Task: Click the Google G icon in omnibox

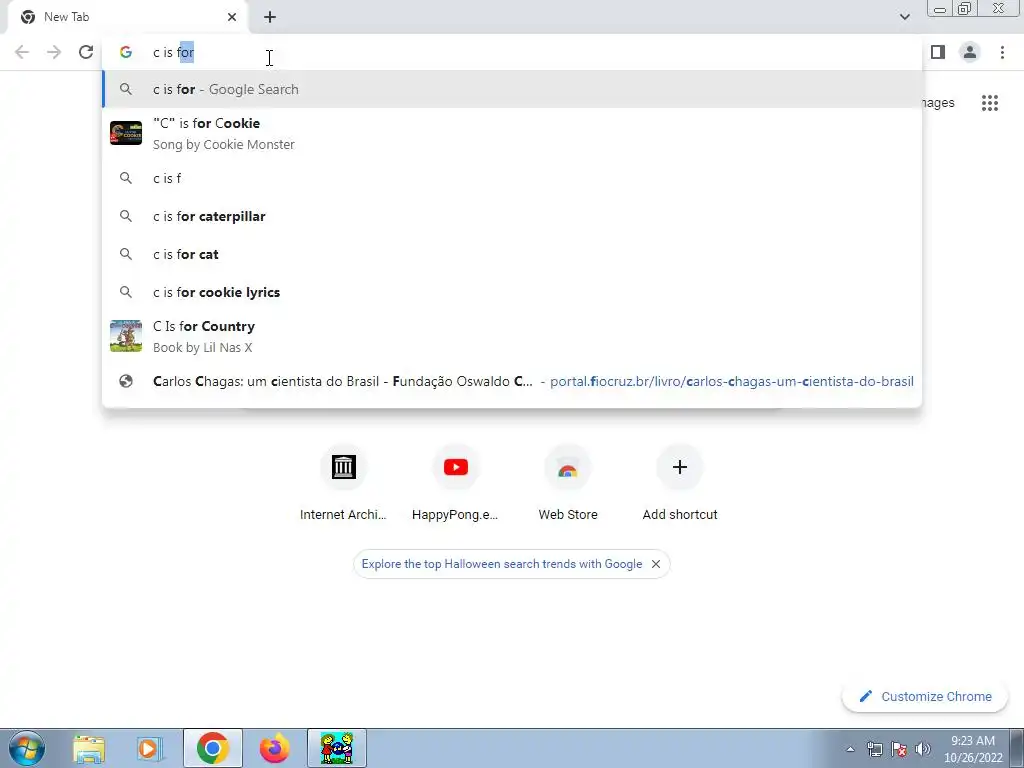Action: tap(126, 52)
